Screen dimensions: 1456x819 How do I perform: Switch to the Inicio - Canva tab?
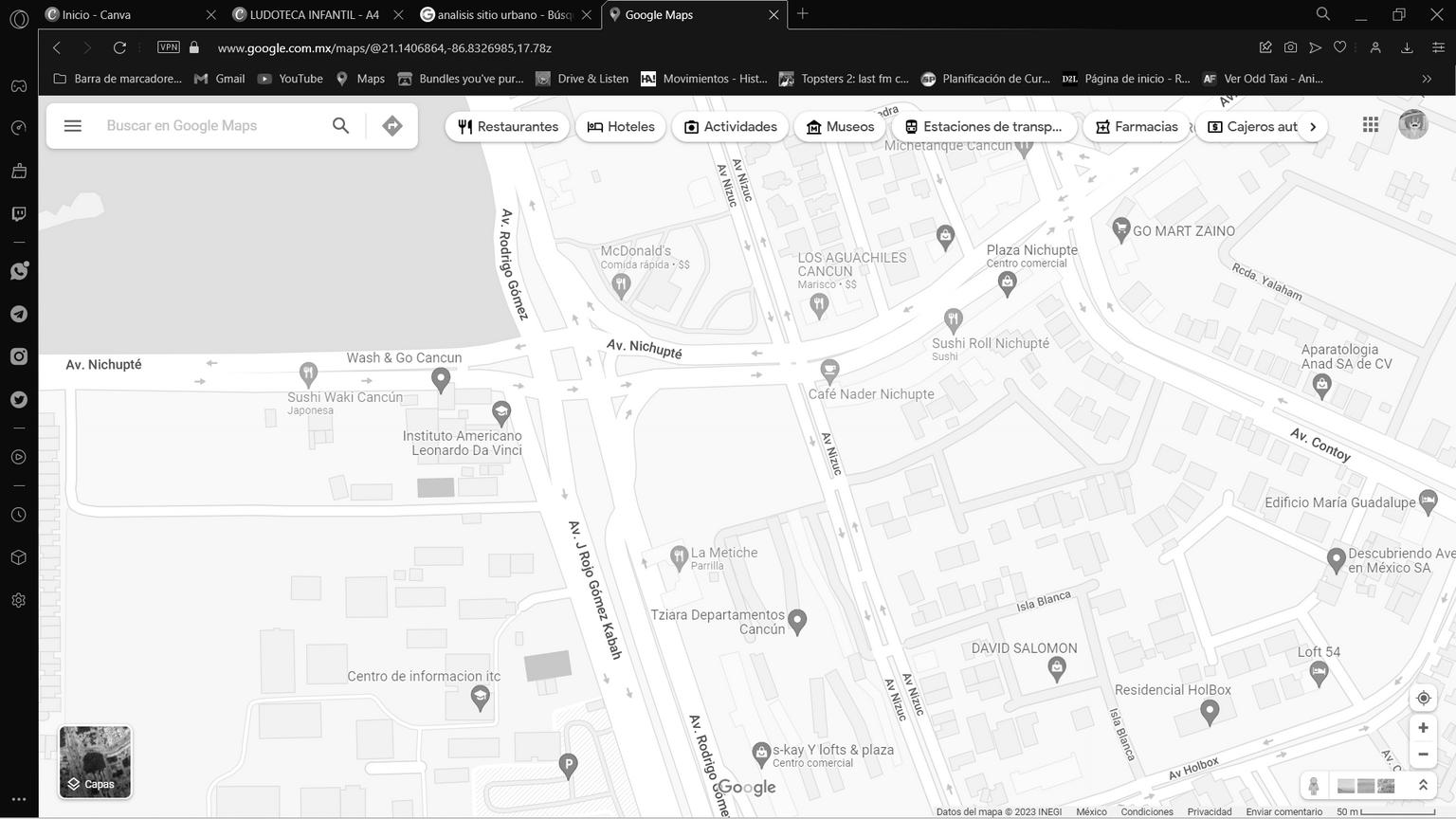point(131,14)
